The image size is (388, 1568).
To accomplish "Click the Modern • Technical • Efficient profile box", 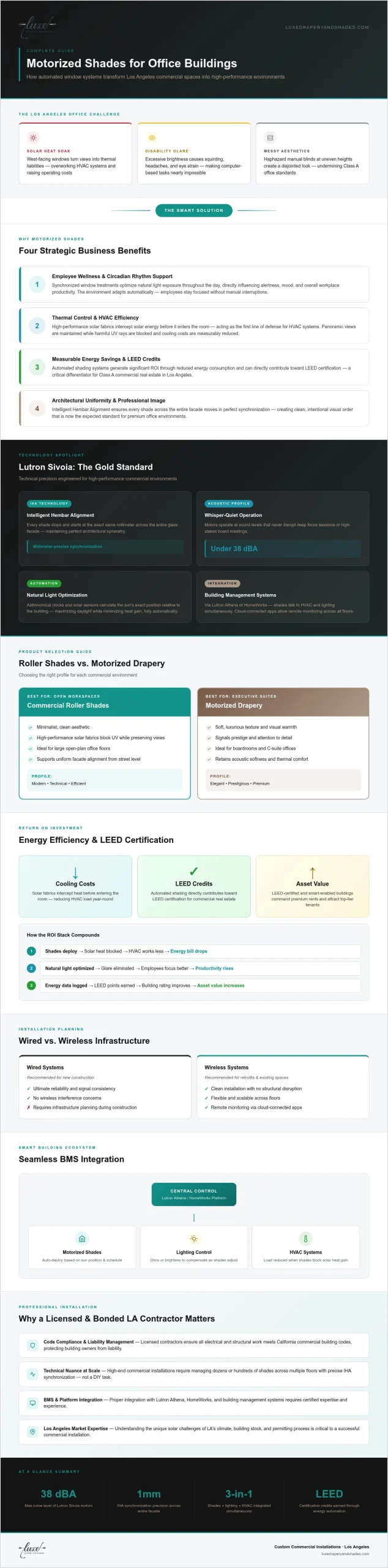I will (105, 780).
